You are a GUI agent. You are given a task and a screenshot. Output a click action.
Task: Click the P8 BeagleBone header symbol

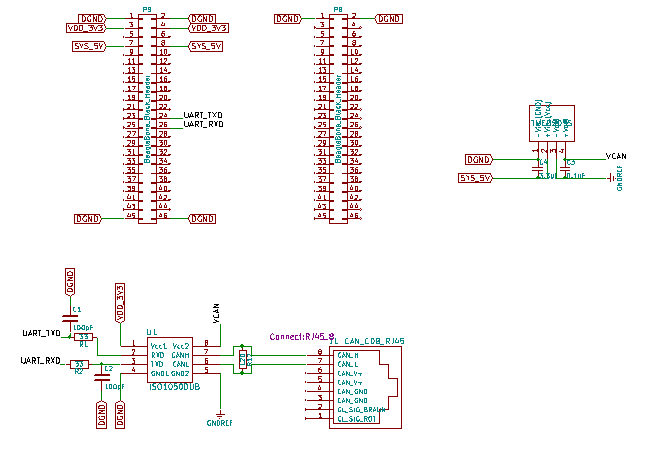pos(340,118)
